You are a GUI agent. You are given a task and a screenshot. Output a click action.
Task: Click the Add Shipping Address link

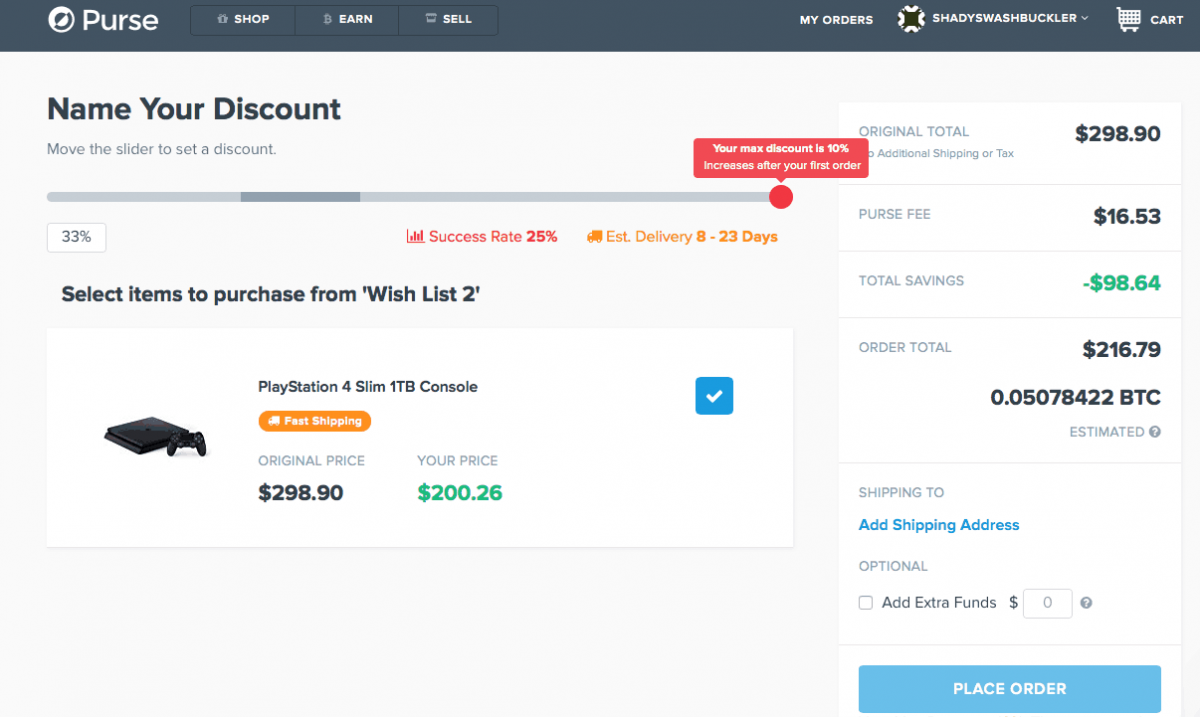(x=939, y=525)
